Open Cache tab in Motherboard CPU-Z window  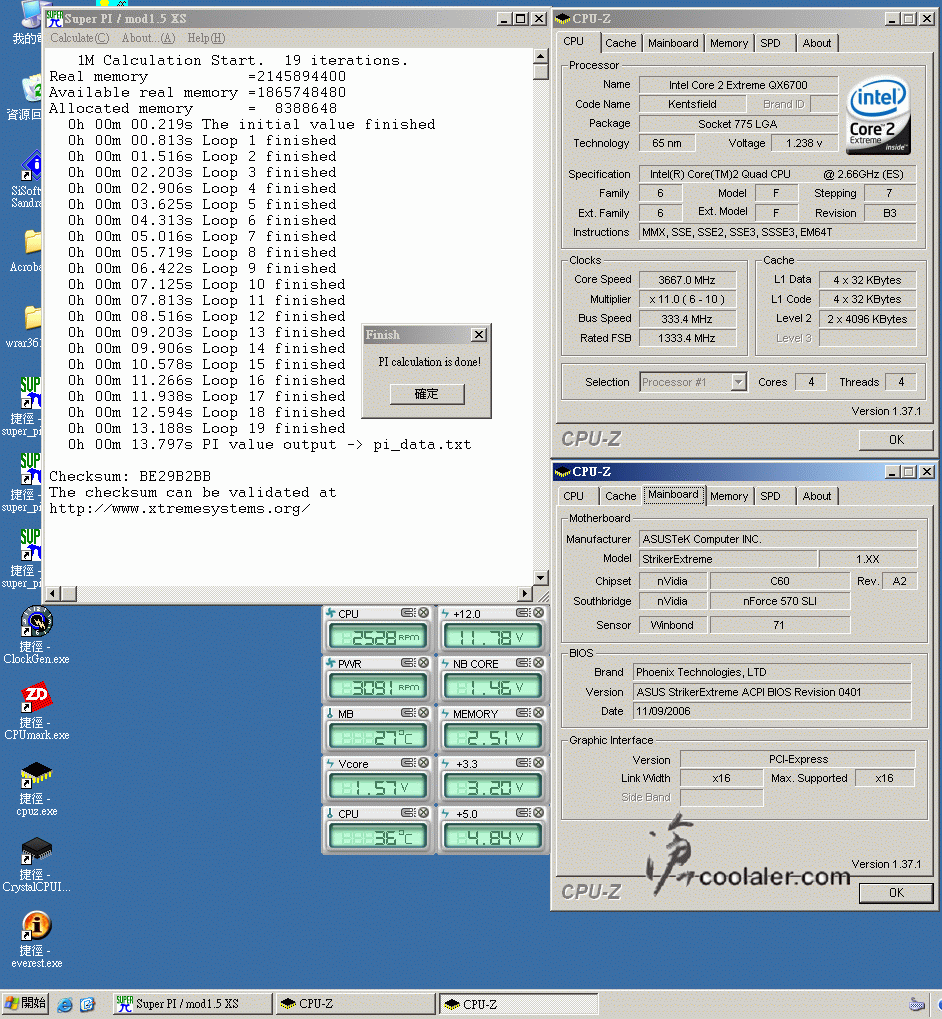[x=620, y=496]
